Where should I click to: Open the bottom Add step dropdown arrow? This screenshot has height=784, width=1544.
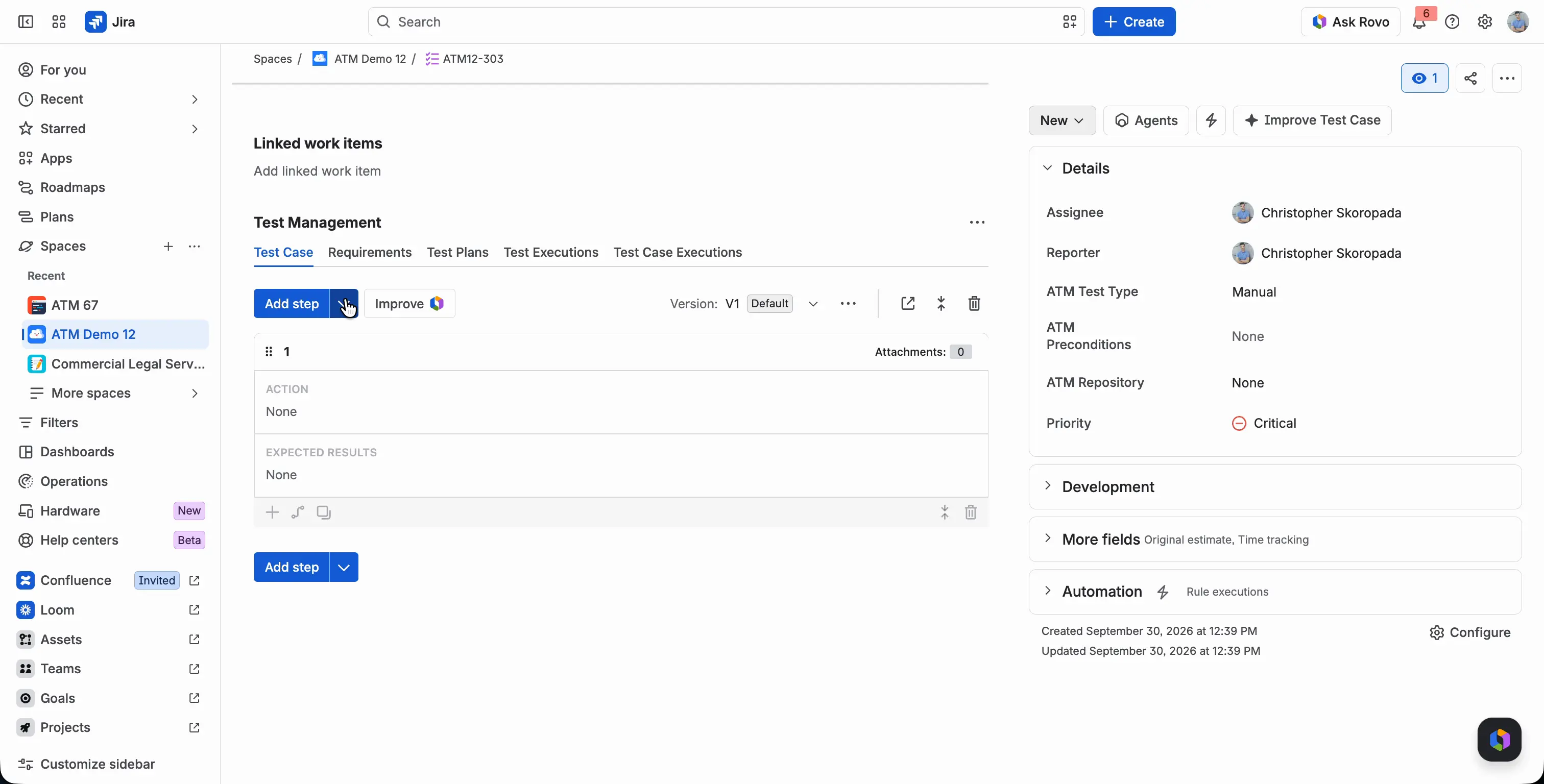344,567
